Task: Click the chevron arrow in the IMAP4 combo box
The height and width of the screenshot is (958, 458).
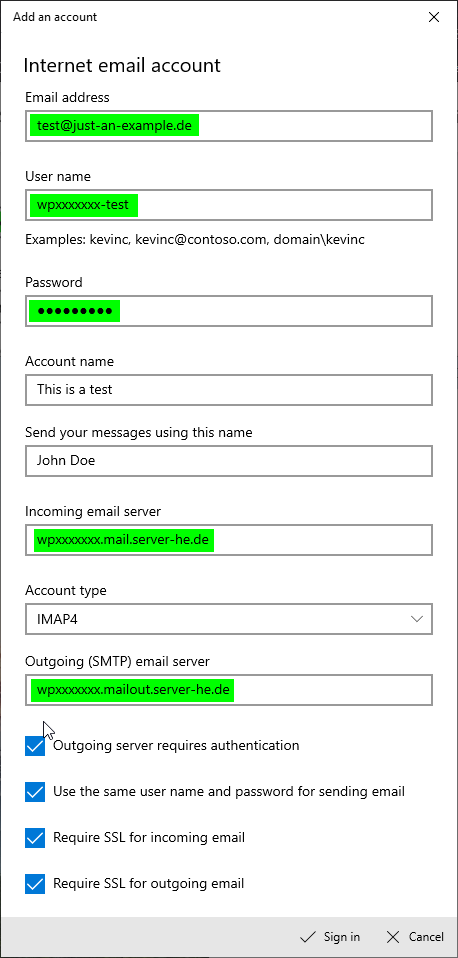Action: click(417, 619)
